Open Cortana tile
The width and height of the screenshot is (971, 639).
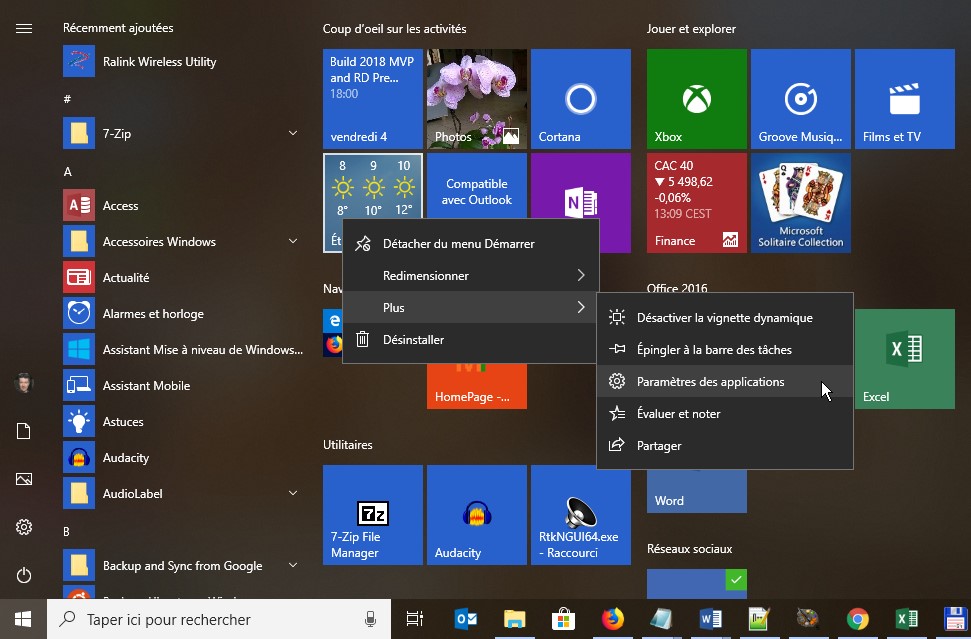coord(580,99)
